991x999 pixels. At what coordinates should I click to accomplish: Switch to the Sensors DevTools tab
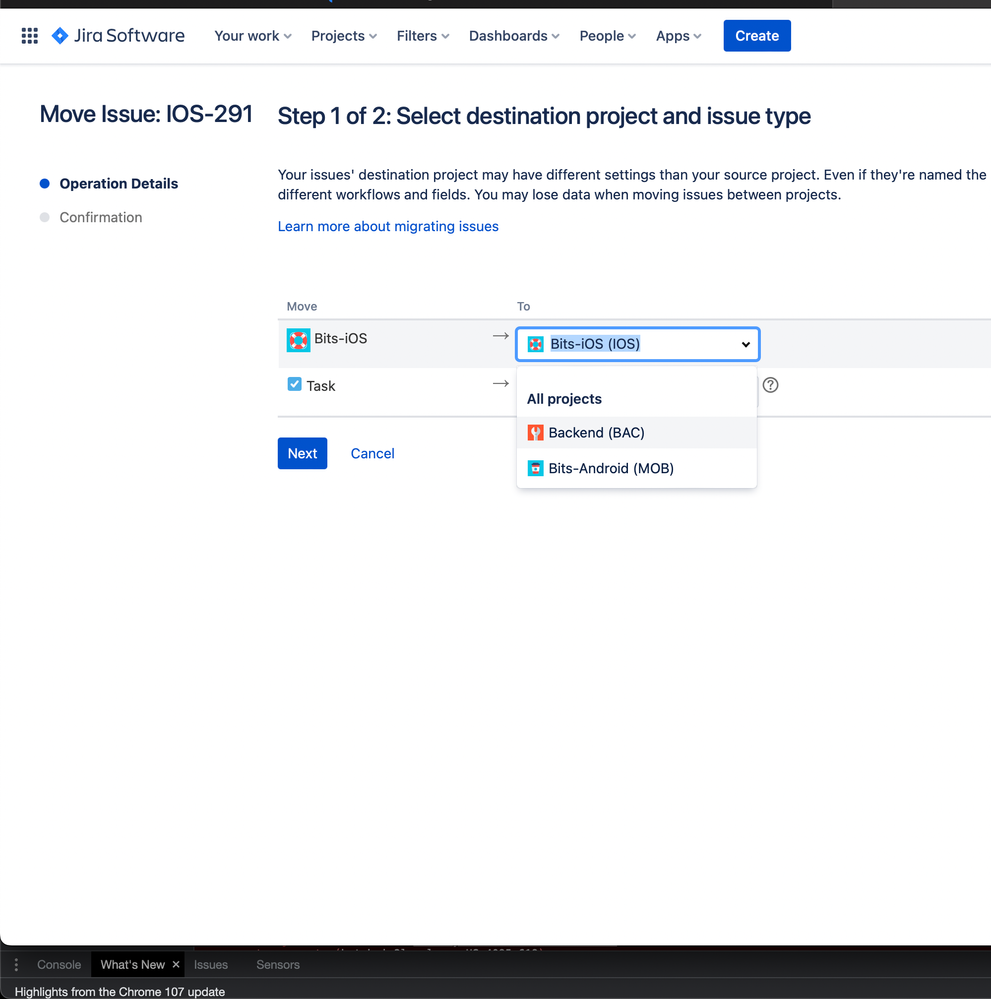pyautogui.click(x=278, y=965)
